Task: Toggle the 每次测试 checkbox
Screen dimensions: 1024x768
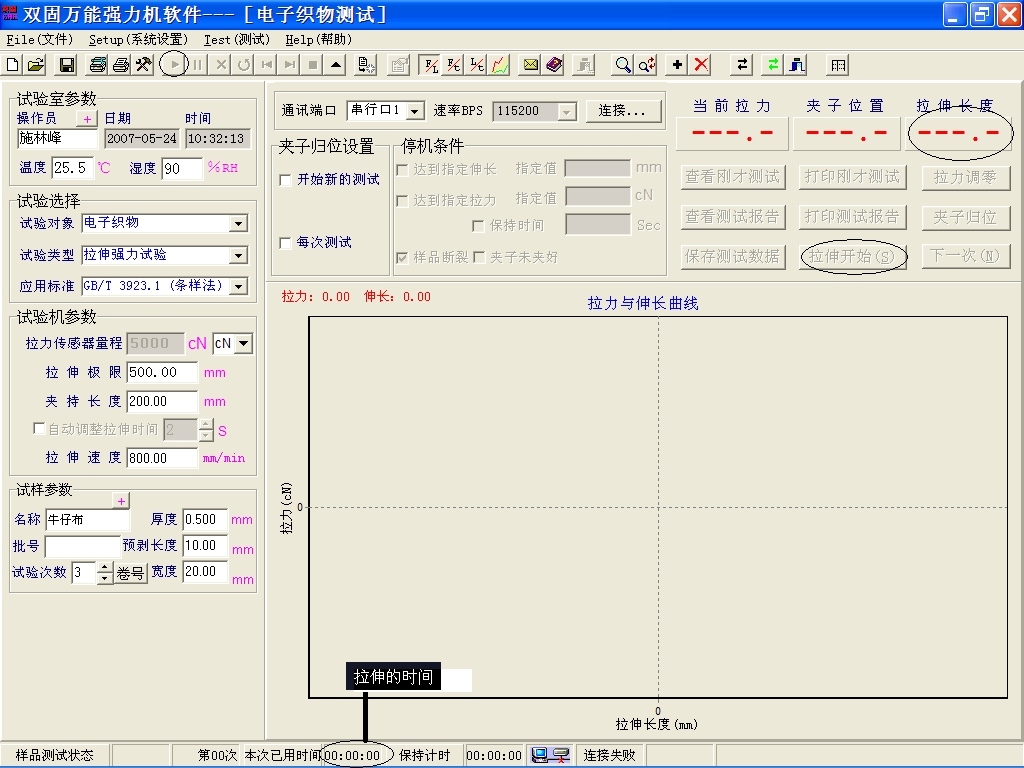Action: click(286, 243)
